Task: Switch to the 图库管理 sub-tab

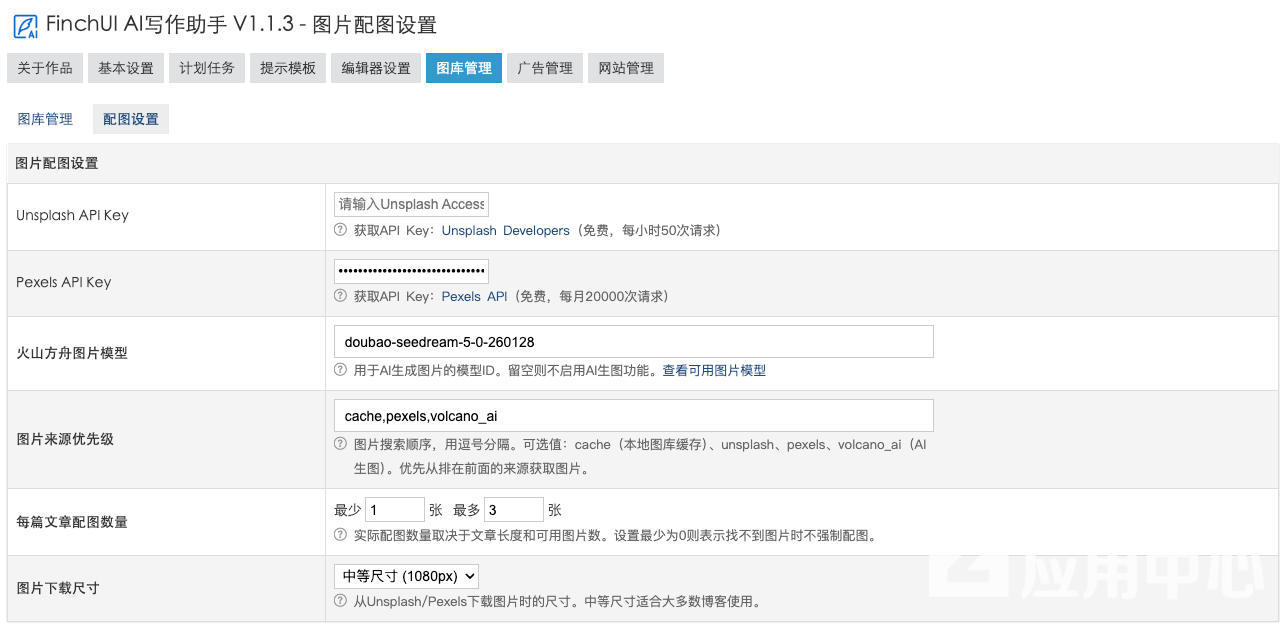Action: 44,118
